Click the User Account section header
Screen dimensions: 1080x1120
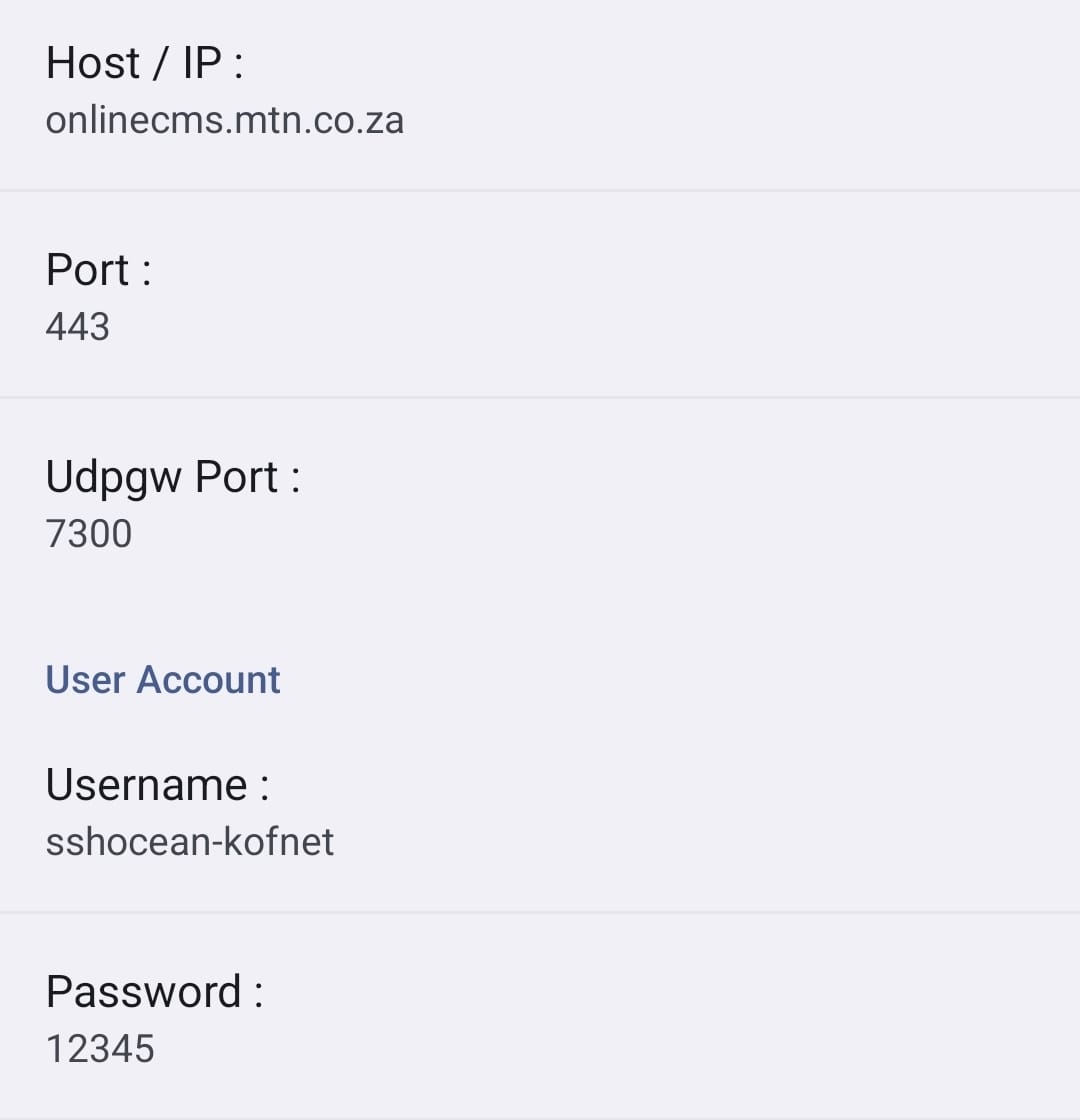pyautogui.click(x=163, y=680)
